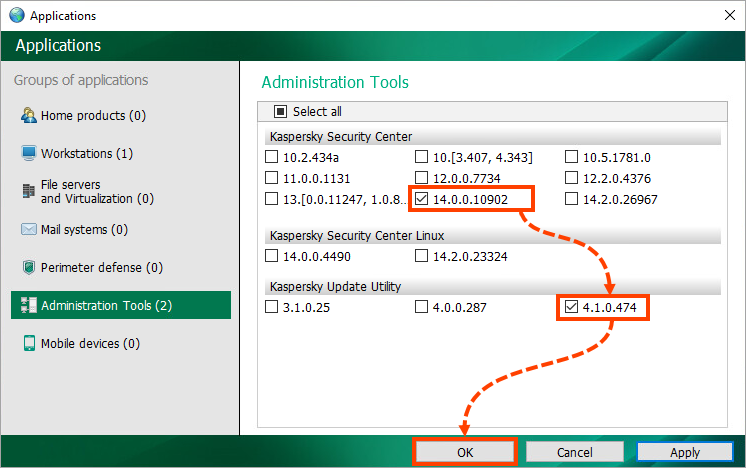Viewport: 746px width, 468px height.
Task: Click the Mobile devices phone icon
Action: tap(29, 343)
